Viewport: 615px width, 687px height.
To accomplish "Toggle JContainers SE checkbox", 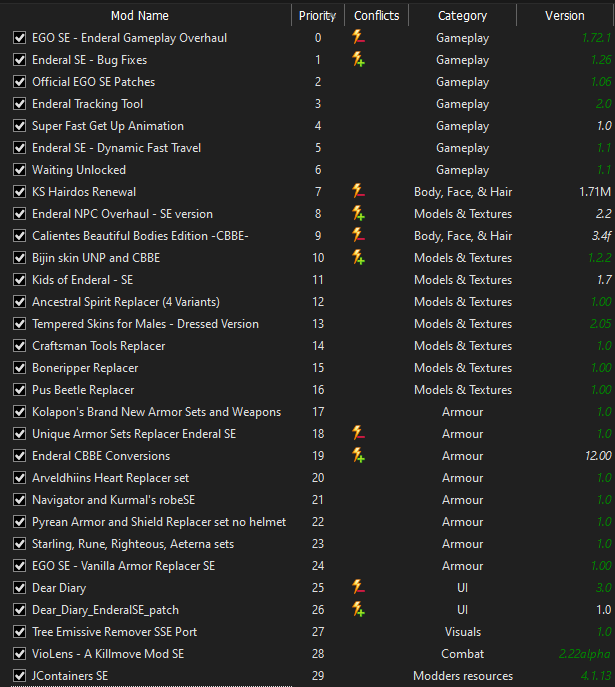I will pos(19,676).
